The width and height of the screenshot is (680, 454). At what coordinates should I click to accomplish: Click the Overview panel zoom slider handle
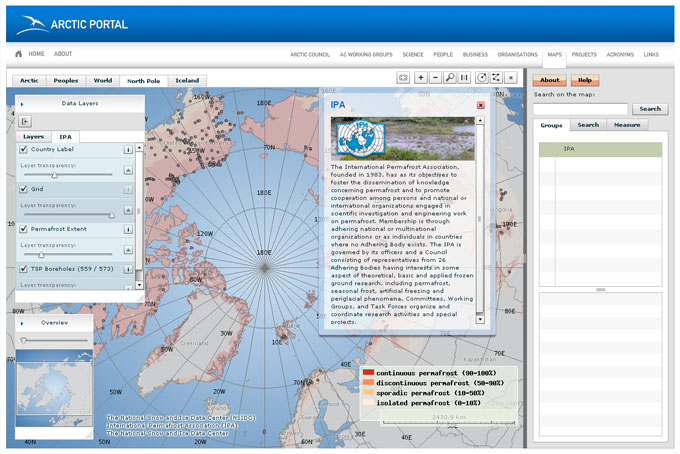pos(24,341)
